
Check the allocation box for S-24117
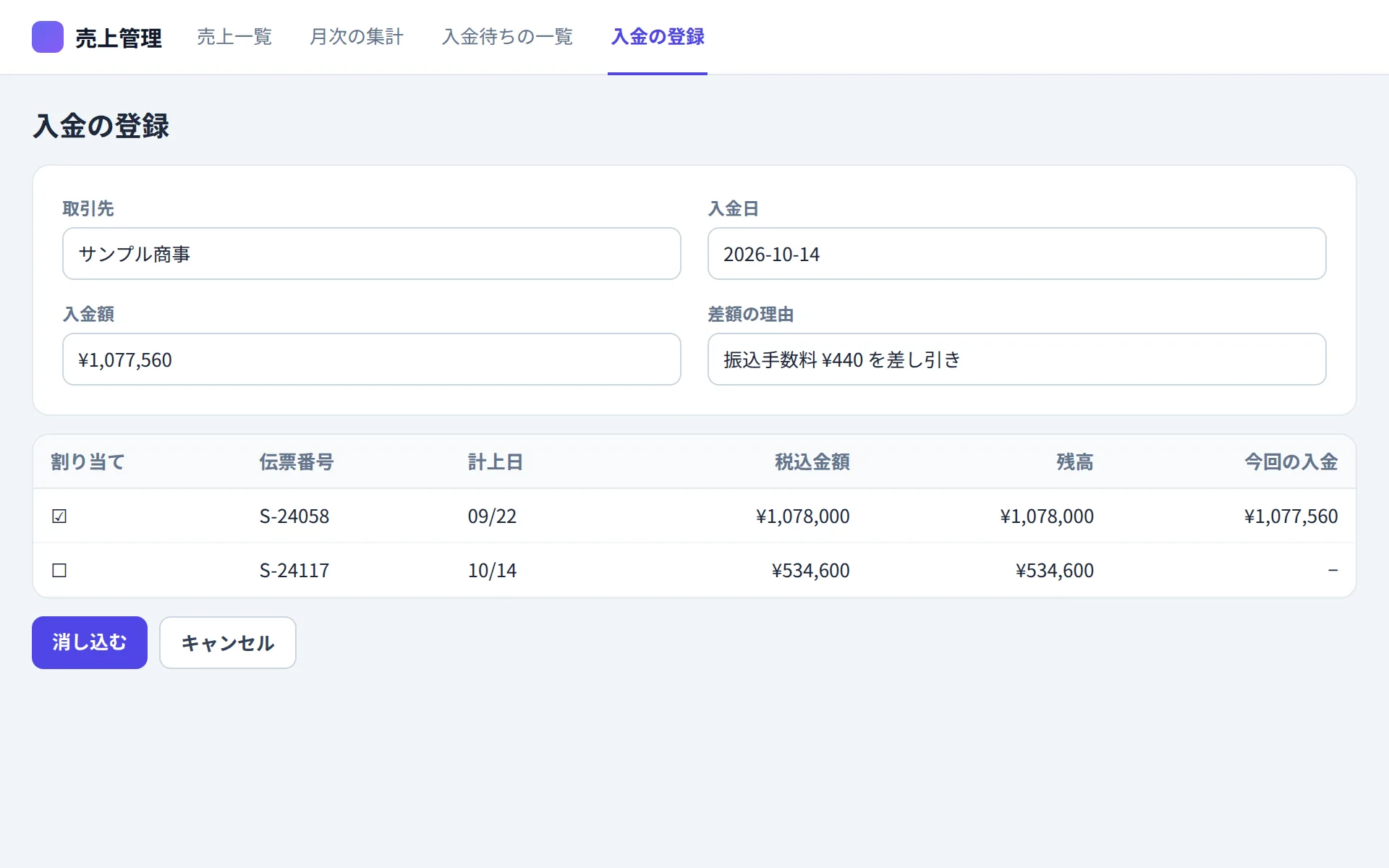point(59,571)
